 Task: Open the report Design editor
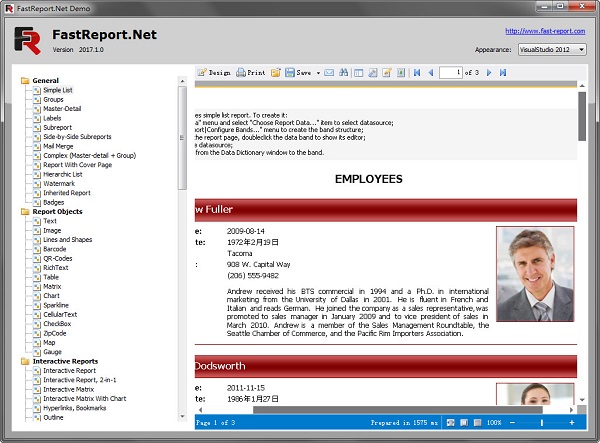(x=214, y=73)
